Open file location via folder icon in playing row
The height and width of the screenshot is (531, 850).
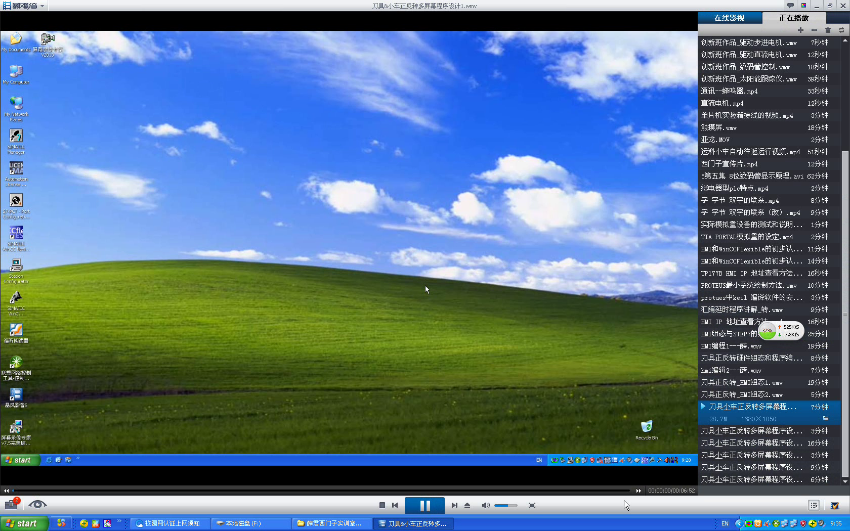pos(825,418)
